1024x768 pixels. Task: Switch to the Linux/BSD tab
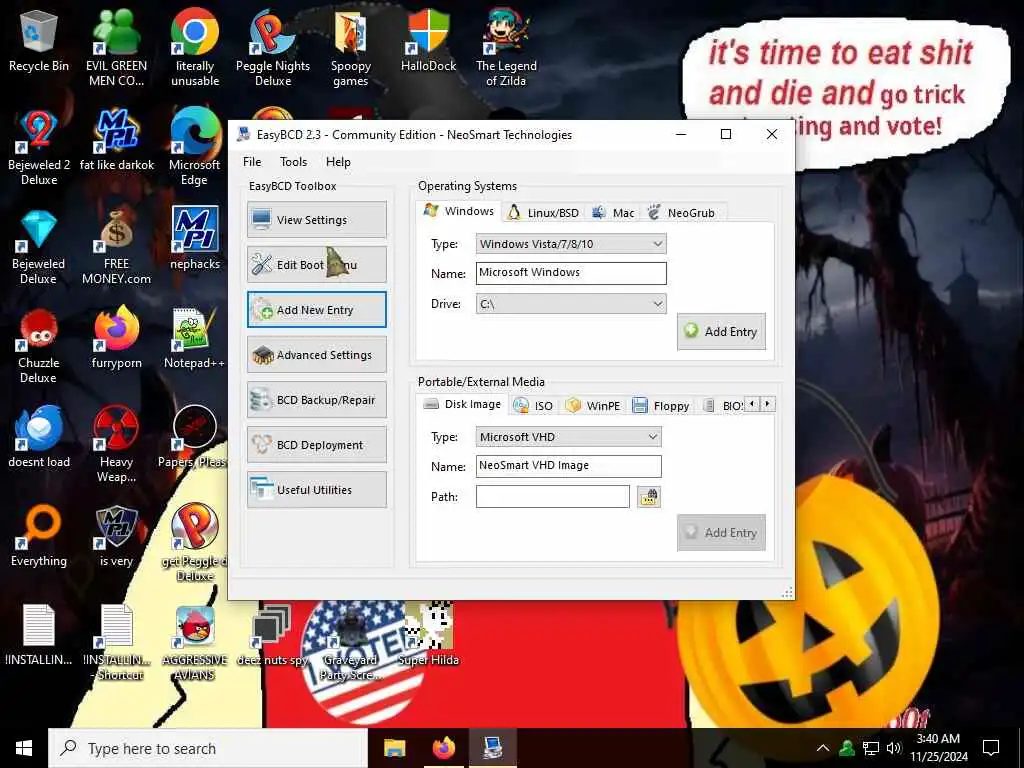point(543,213)
